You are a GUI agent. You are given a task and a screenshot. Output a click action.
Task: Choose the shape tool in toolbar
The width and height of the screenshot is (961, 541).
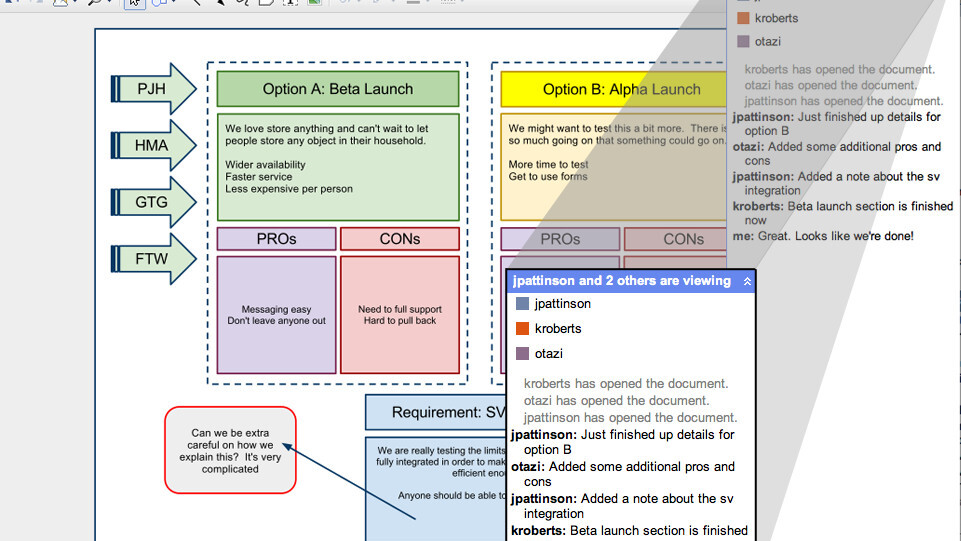[158, 3]
